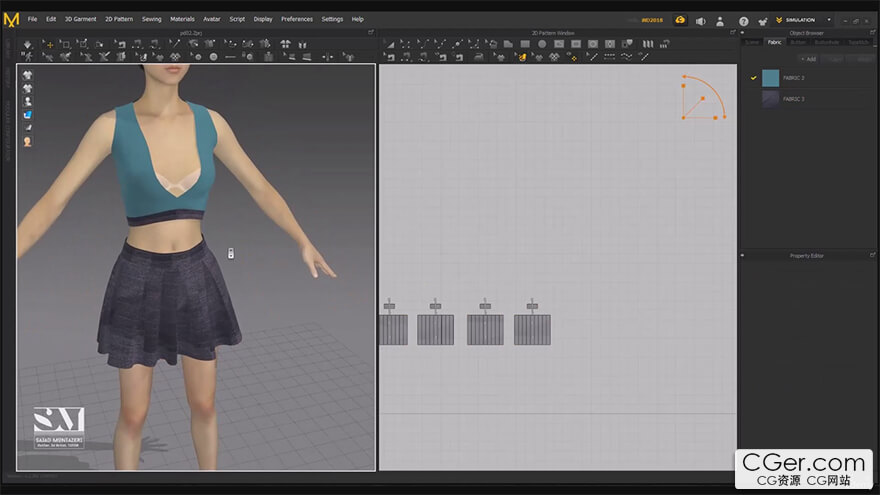
Task: Collapse the Property Editor using its arrow
Action: click(x=742, y=256)
